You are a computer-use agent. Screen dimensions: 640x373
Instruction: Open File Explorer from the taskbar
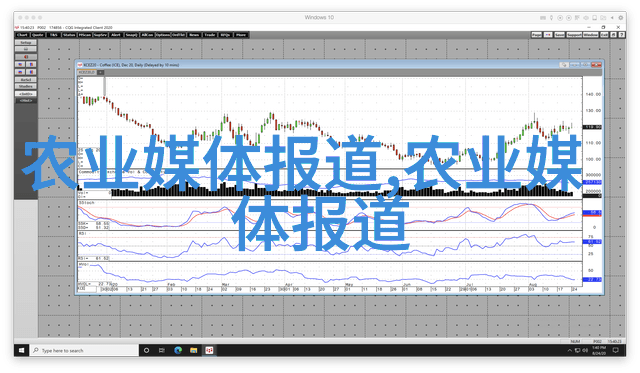pyautogui.click(x=193, y=350)
